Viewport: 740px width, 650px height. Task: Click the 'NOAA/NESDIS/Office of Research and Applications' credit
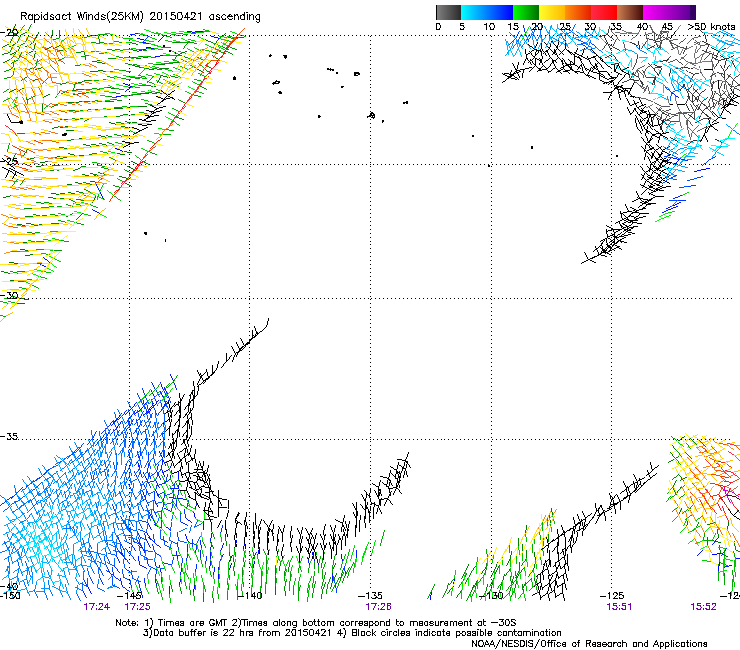pos(589,644)
